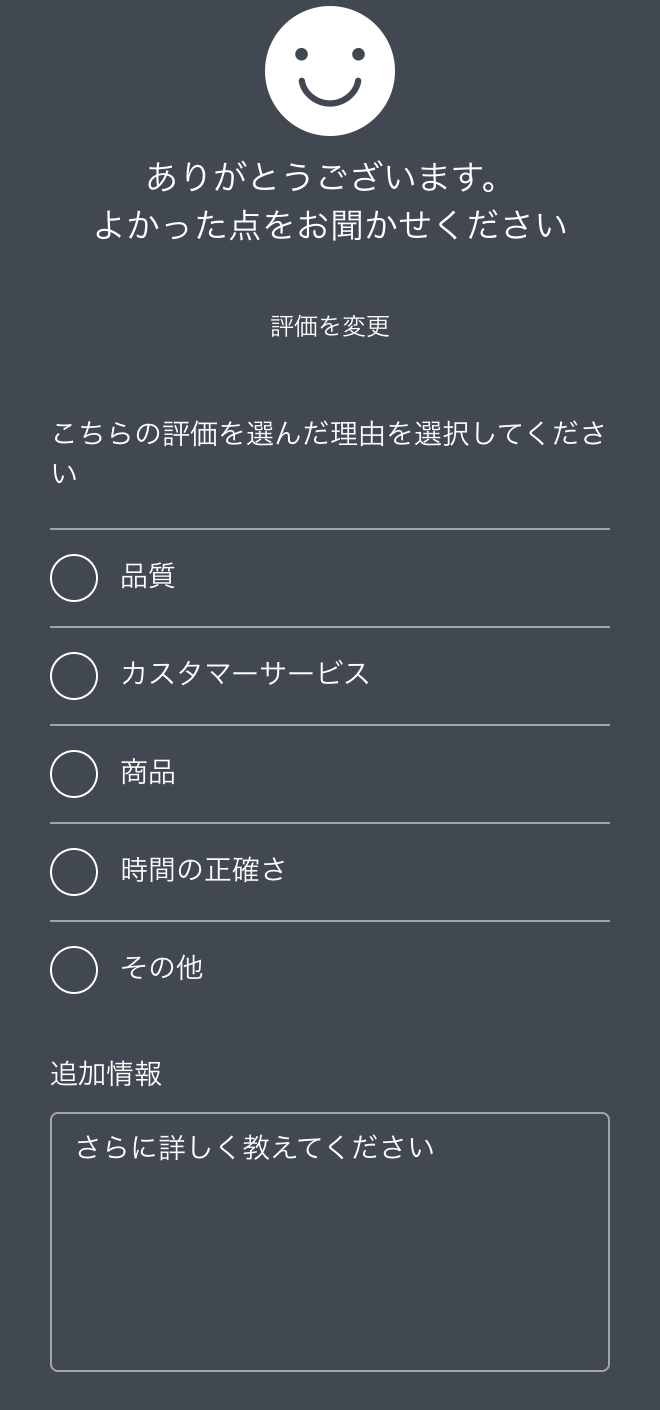Click the reason selection heading text

click(330, 451)
